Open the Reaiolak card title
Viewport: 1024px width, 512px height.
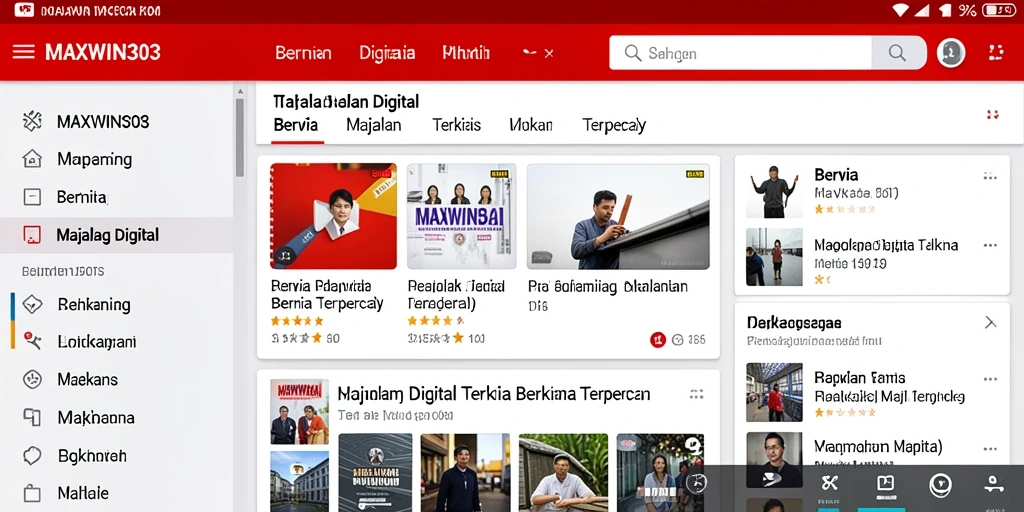pos(456,295)
